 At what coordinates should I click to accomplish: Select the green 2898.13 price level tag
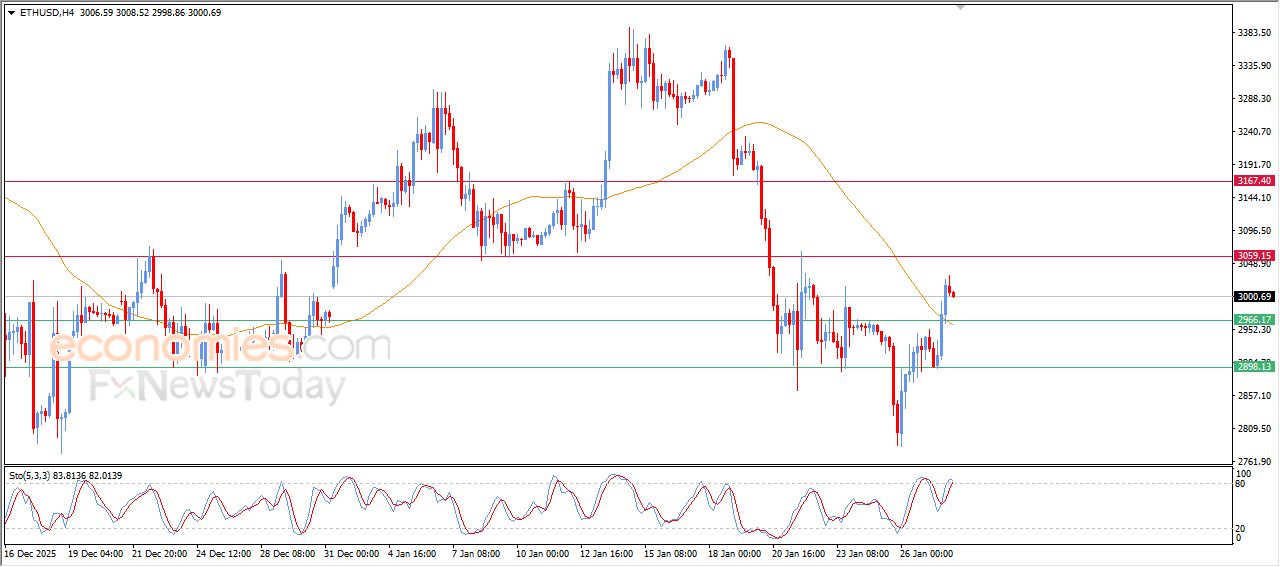point(1254,367)
